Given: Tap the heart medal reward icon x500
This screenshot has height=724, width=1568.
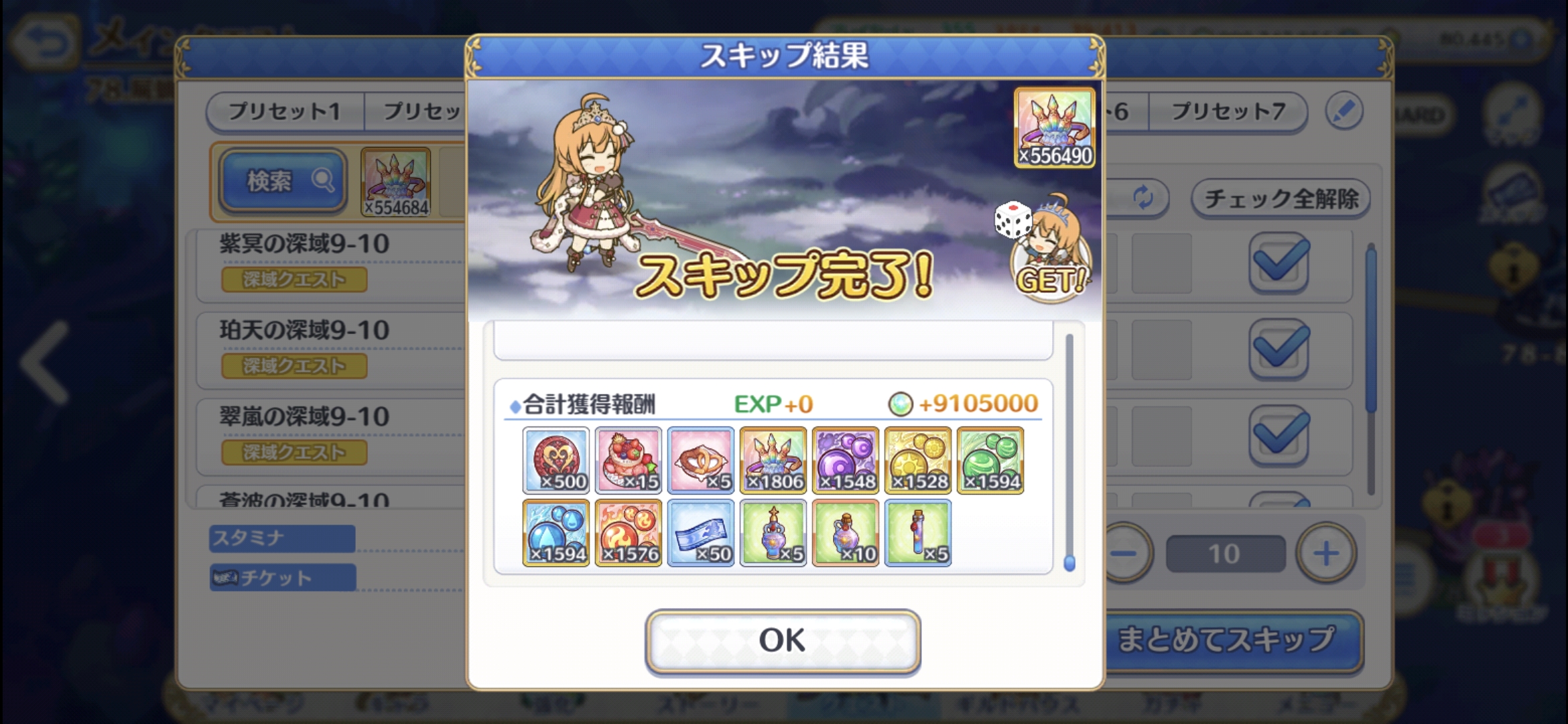Looking at the screenshot, I should pos(556,460).
